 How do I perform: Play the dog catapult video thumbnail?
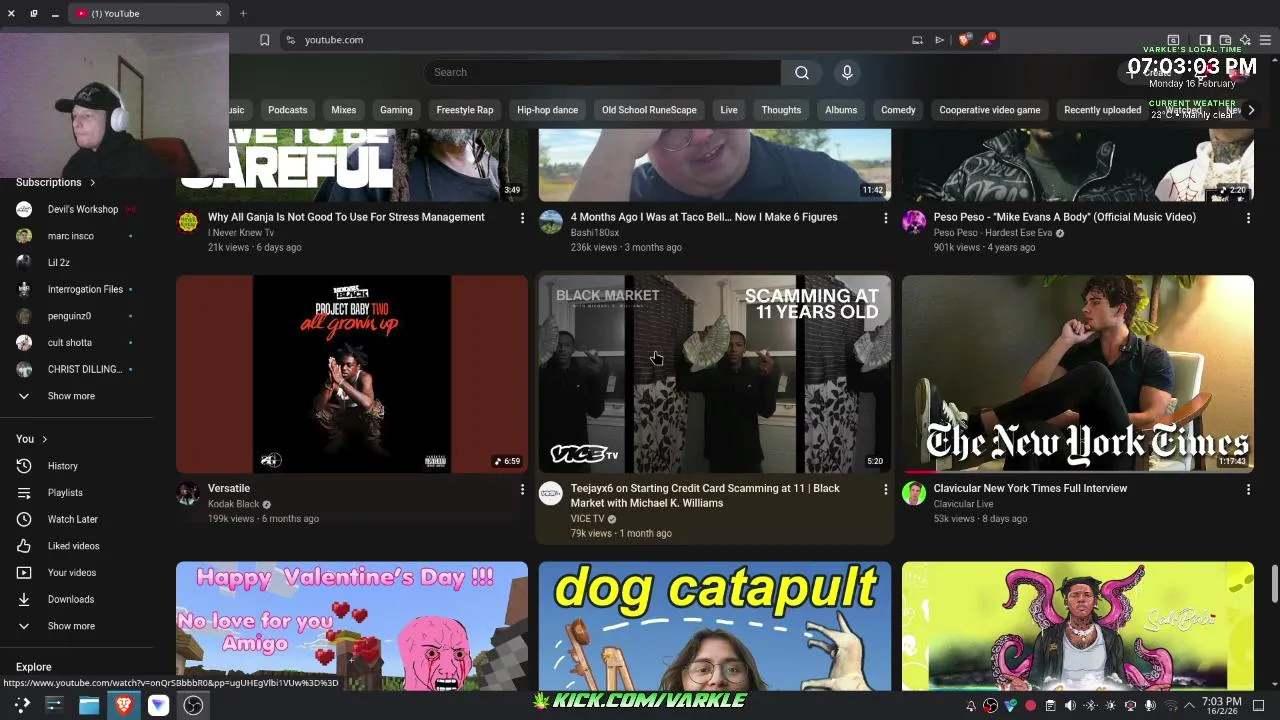714,626
